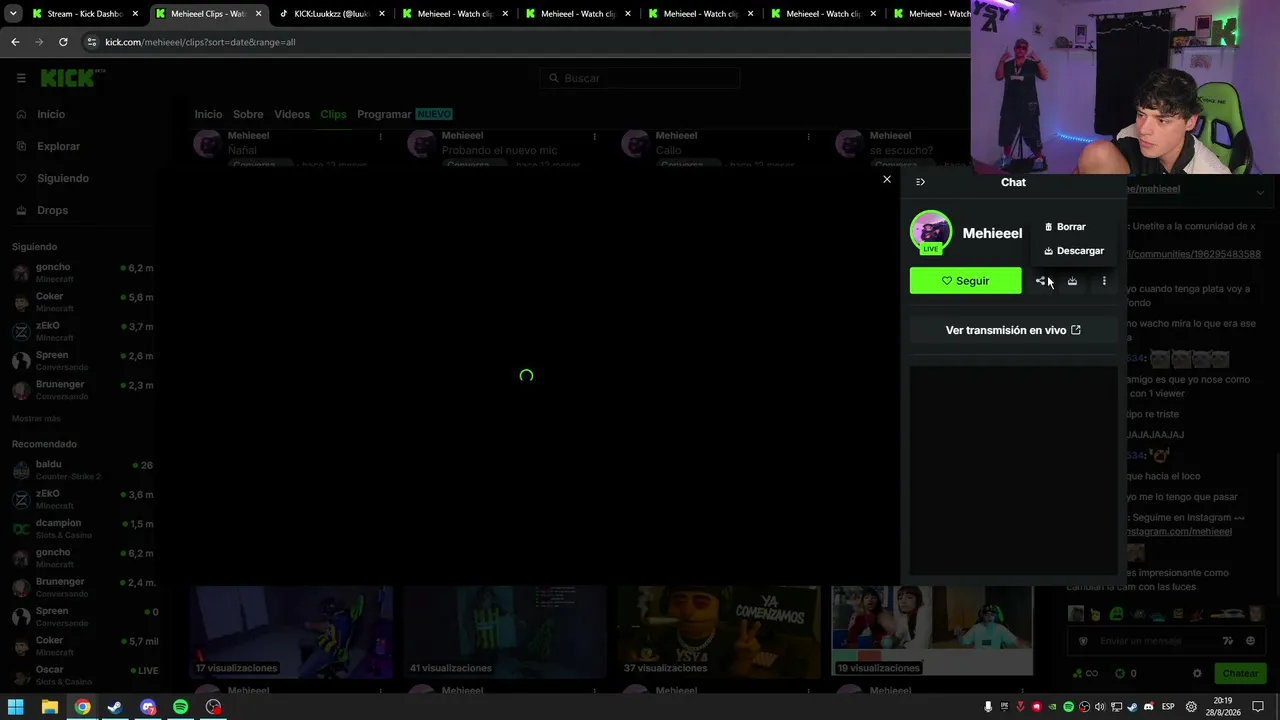1280x720 pixels.
Task: Open the ESP language selector in the taskbar
Action: pos(1168,707)
